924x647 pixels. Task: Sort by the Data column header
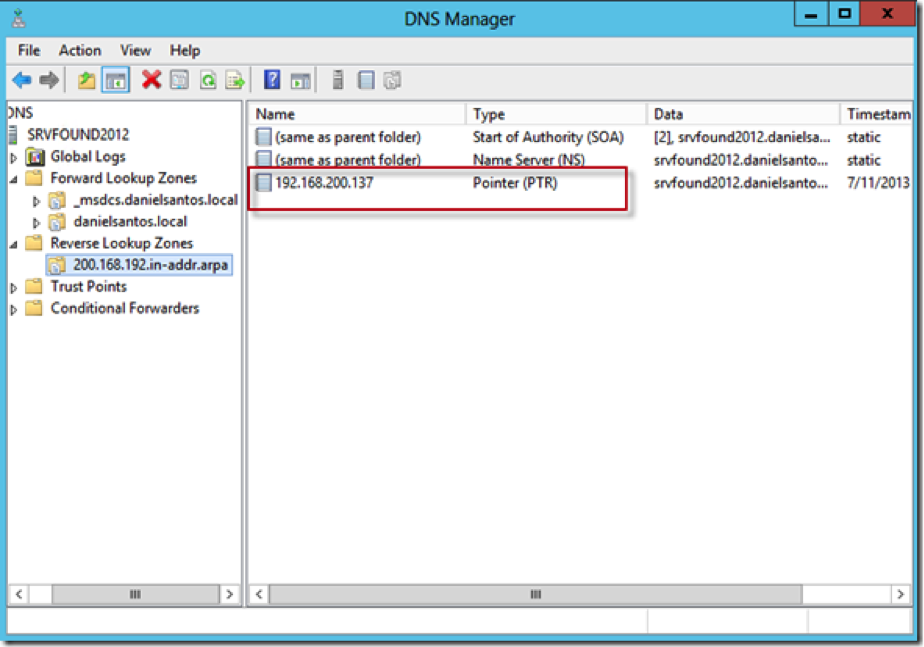[744, 114]
